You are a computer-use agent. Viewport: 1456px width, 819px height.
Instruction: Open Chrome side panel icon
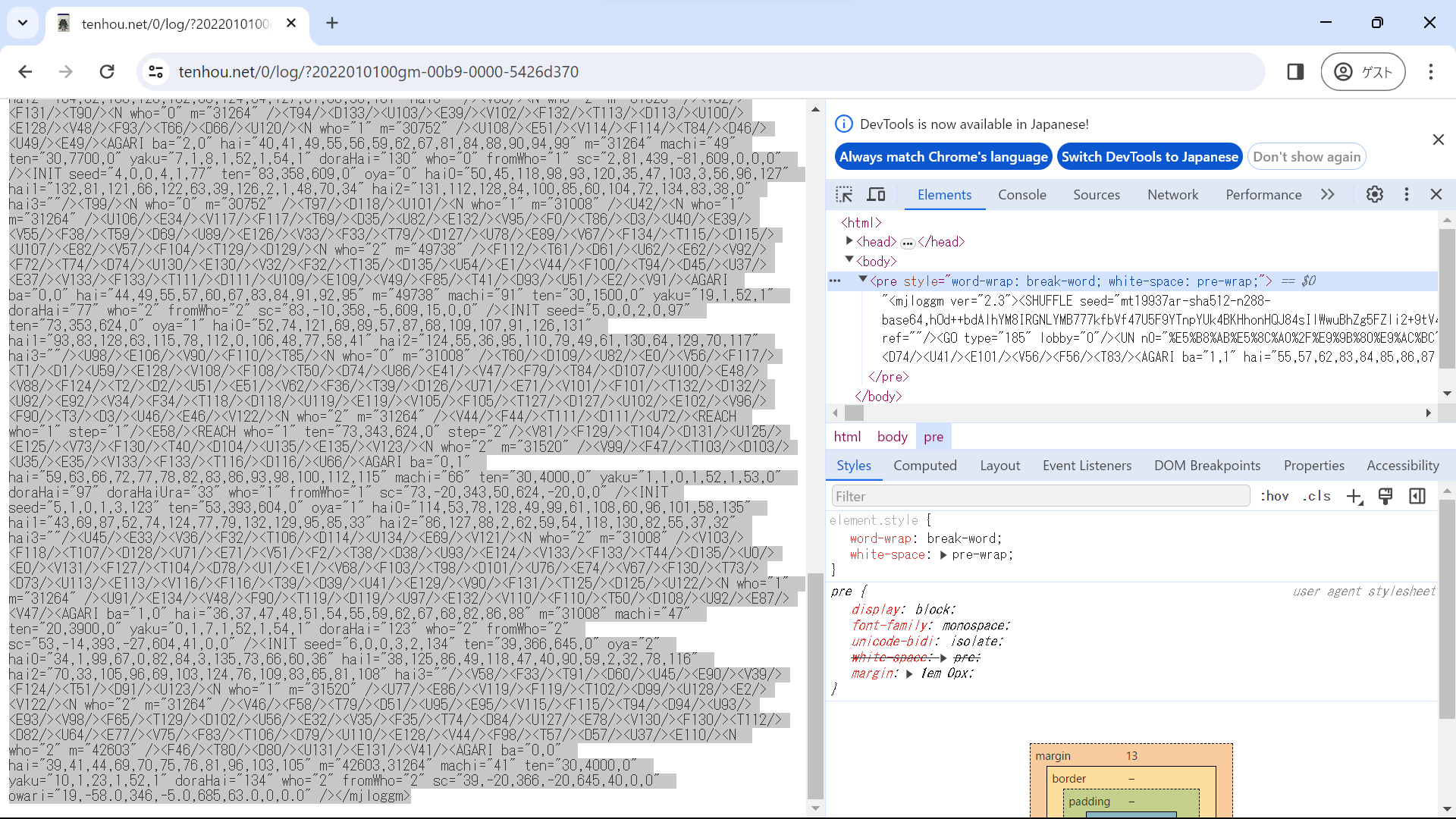pos(1295,71)
